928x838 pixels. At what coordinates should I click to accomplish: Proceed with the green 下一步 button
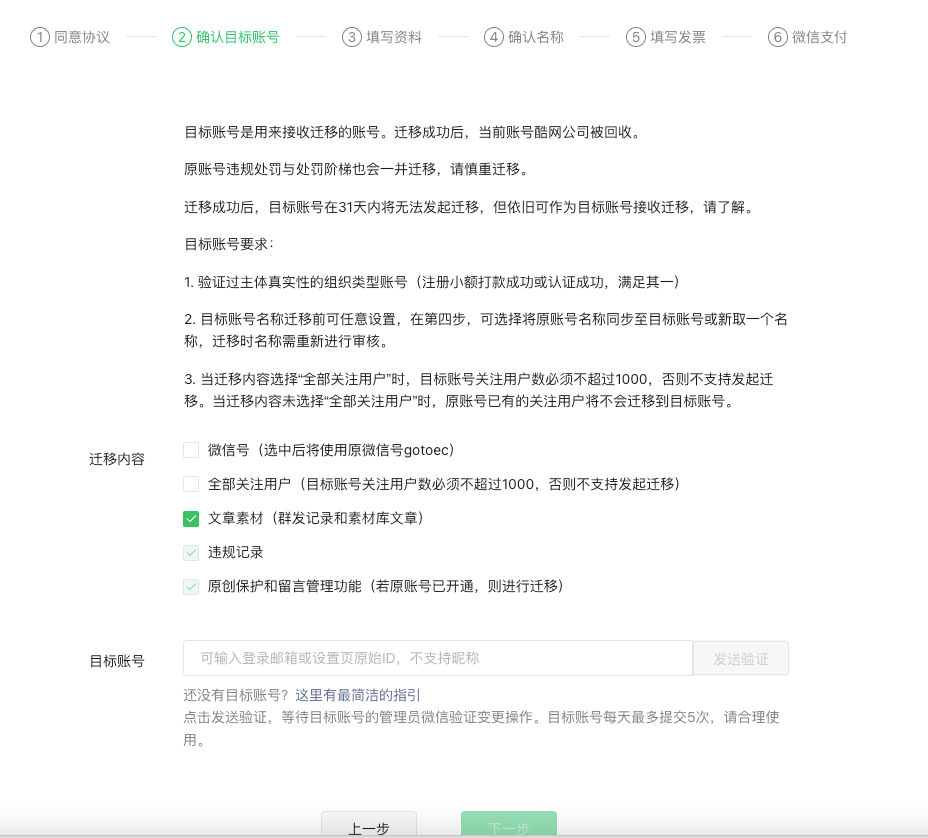[509, 825]
